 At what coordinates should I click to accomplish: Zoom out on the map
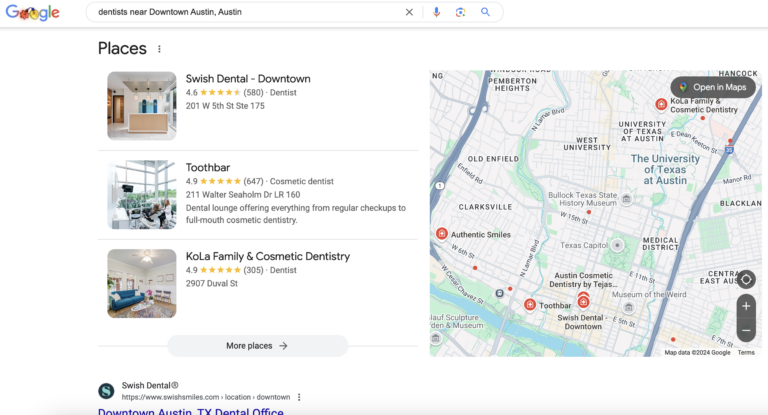click(x=746, y=330)
